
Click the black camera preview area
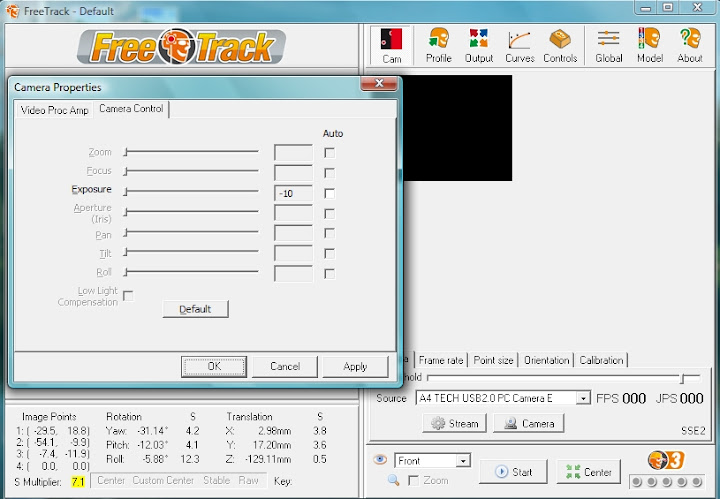[x=458, y=128]
